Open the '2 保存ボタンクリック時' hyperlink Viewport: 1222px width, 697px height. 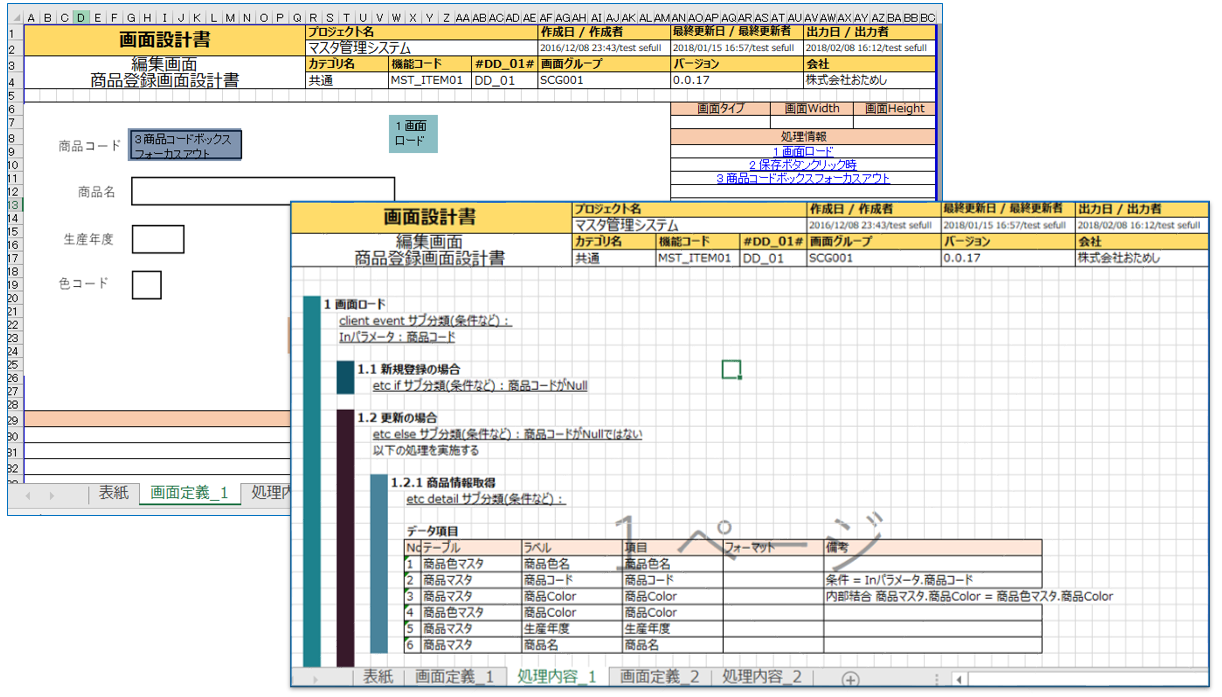pyautogui.click(x=803, y=165)
